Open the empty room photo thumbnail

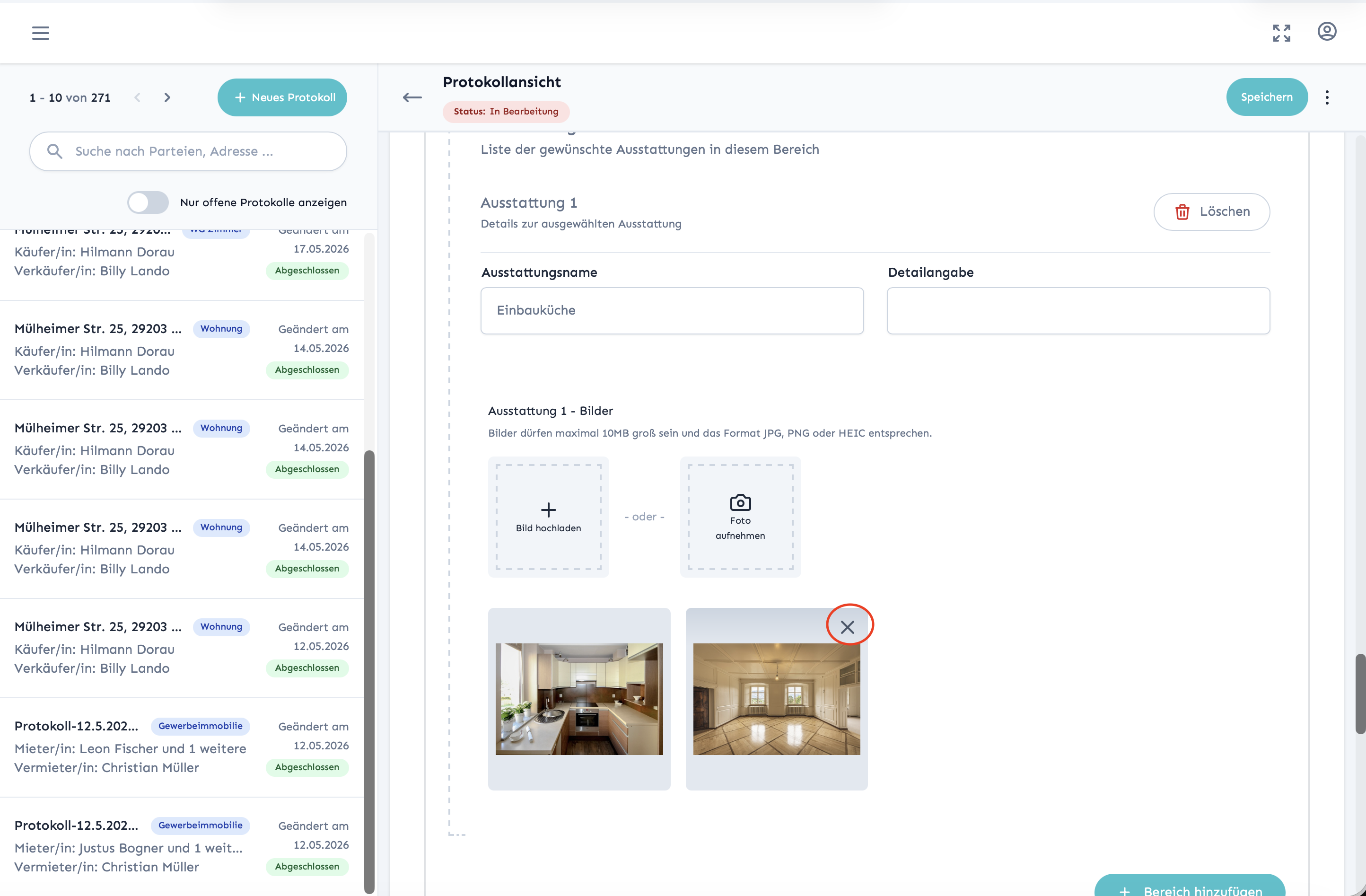pos(777,699)
